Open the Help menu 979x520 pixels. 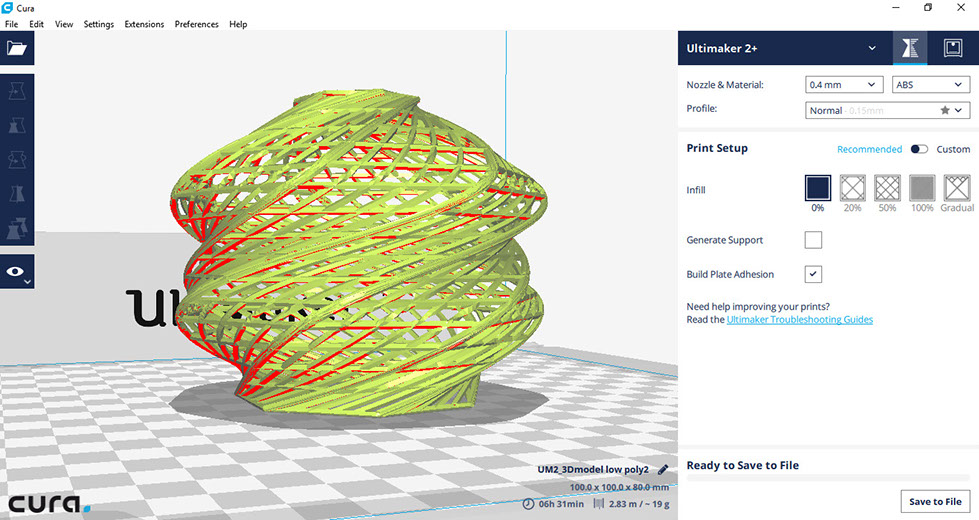[x=238, y=24]
